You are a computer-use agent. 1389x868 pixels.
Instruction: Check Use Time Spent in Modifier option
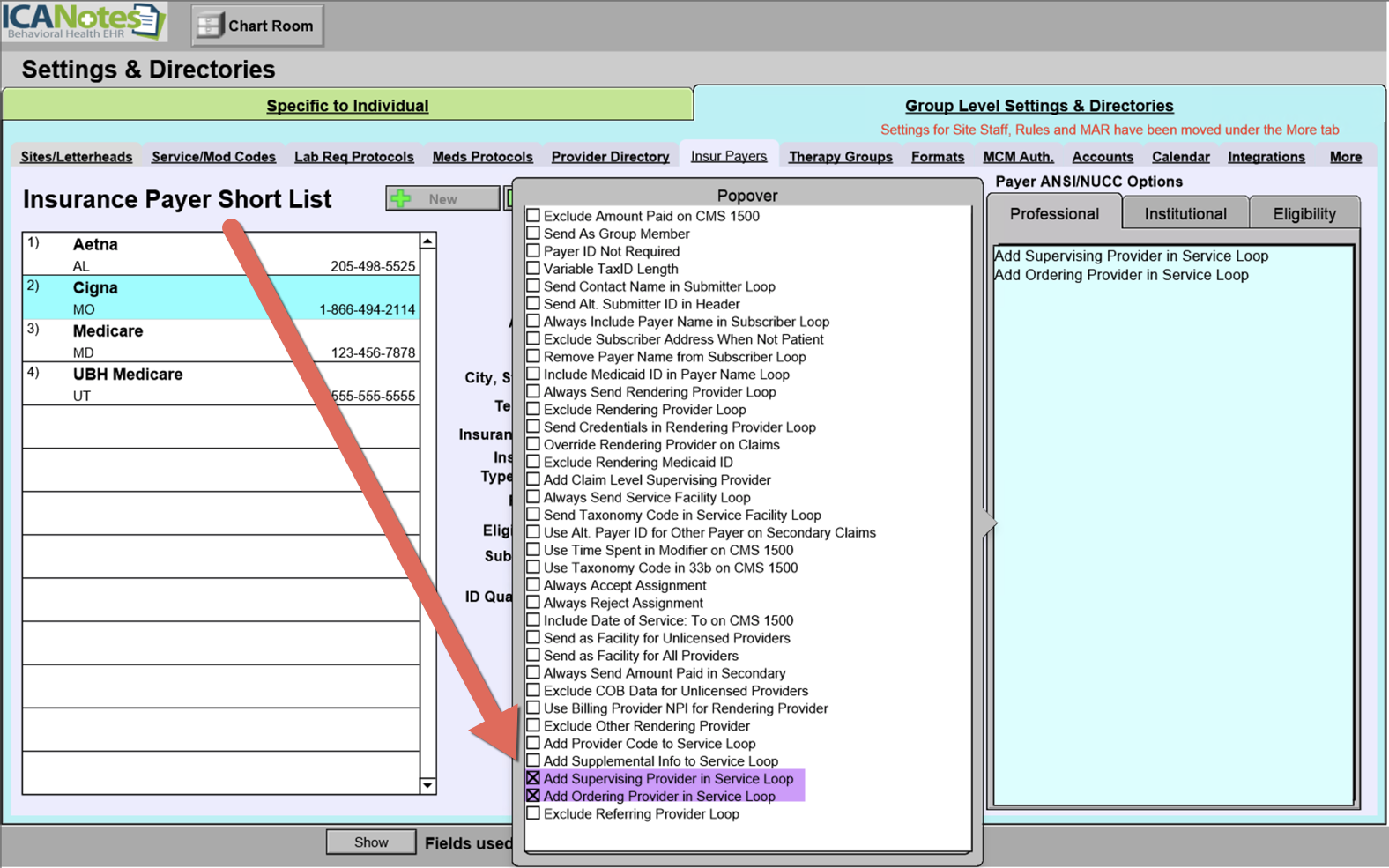533,550
